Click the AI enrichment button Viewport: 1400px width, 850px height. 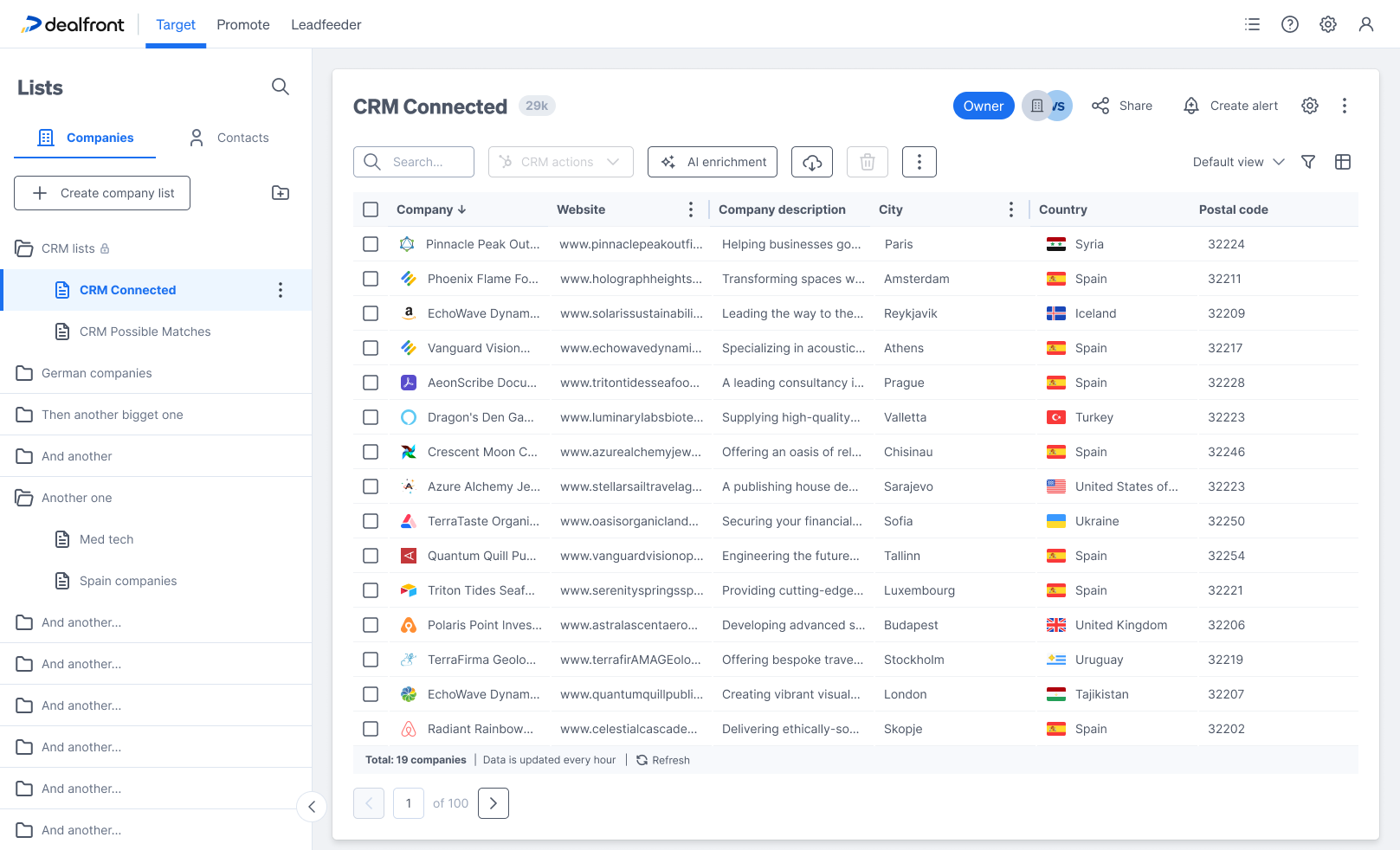tap(713, 162)
